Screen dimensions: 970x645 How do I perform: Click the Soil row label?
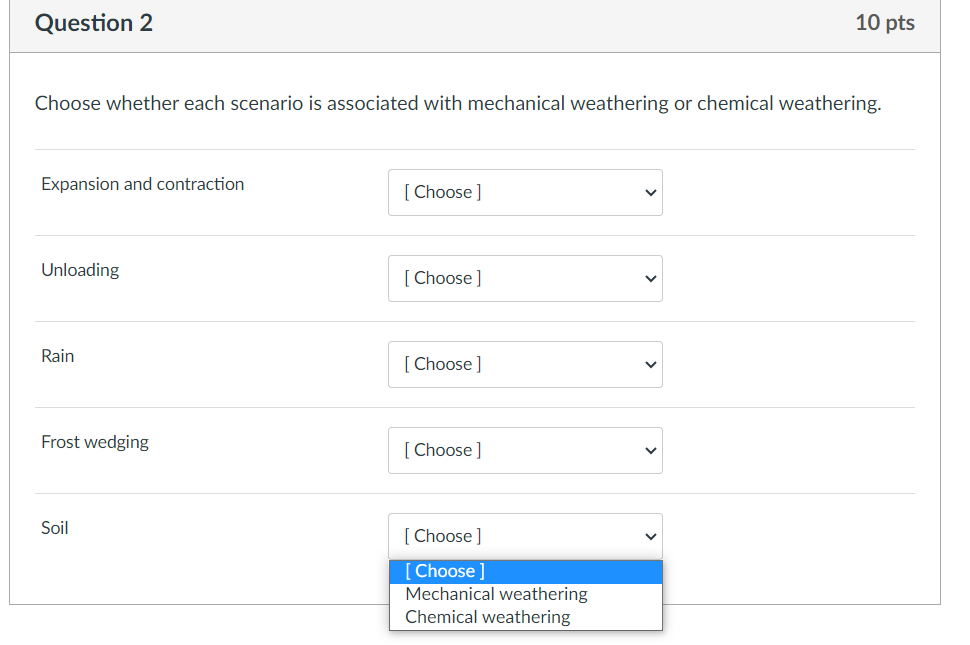point(55,528)
